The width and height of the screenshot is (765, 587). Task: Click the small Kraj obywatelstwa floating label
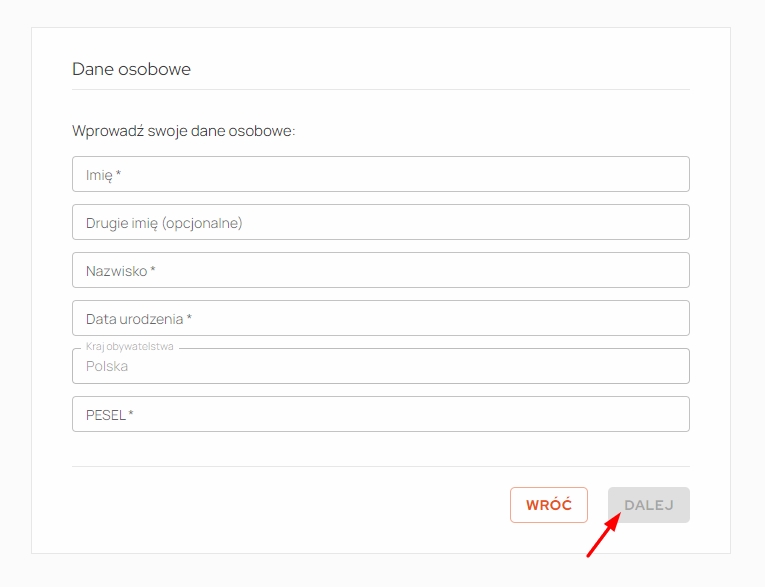(x=130, y=346)
